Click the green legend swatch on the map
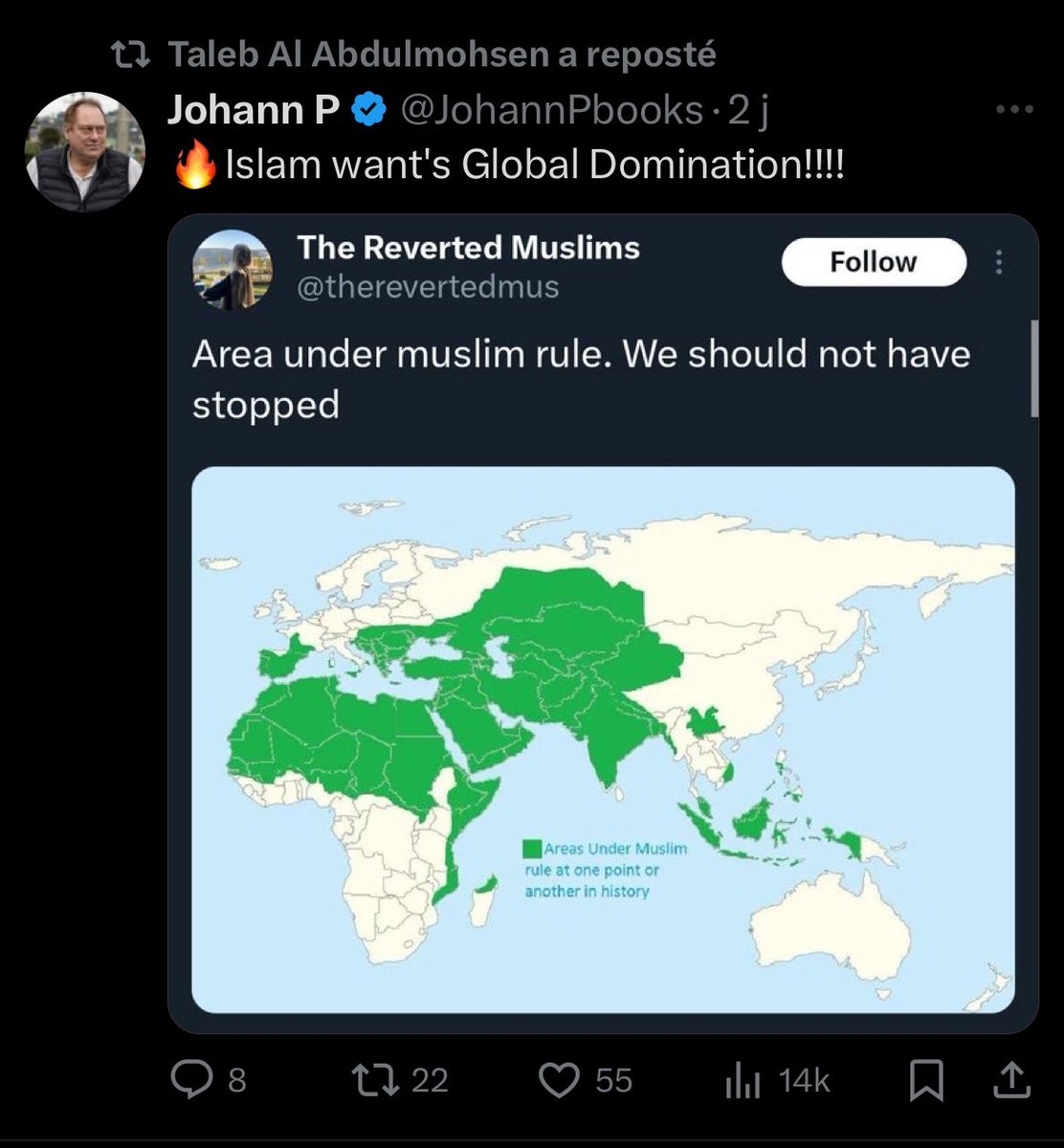1064x1148 pixels. [531, 848]
